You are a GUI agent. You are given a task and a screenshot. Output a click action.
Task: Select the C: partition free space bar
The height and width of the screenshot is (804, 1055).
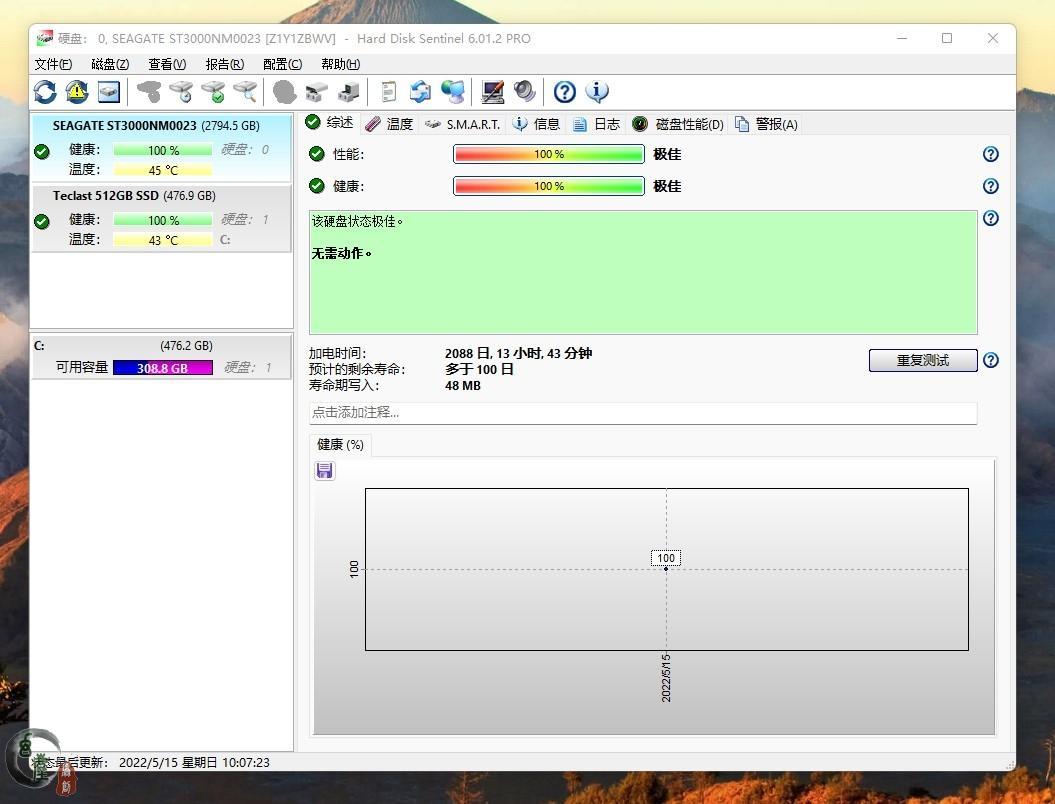pyautogui.click(x=162, y=368)
